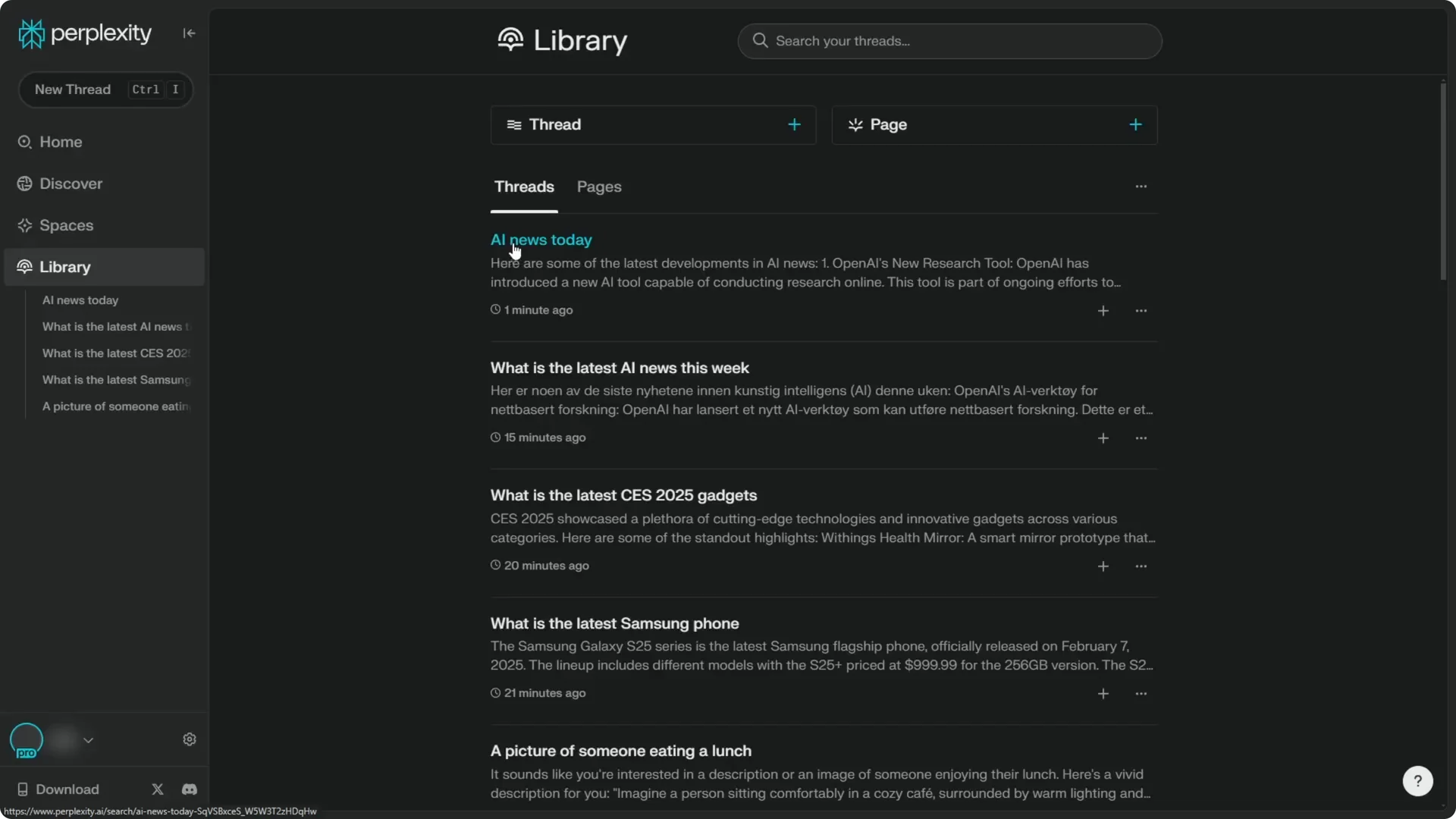Screen dimensions: 1456x819
Task: Collapse the sidebar with the arrow icon
Action: [189, 33]
